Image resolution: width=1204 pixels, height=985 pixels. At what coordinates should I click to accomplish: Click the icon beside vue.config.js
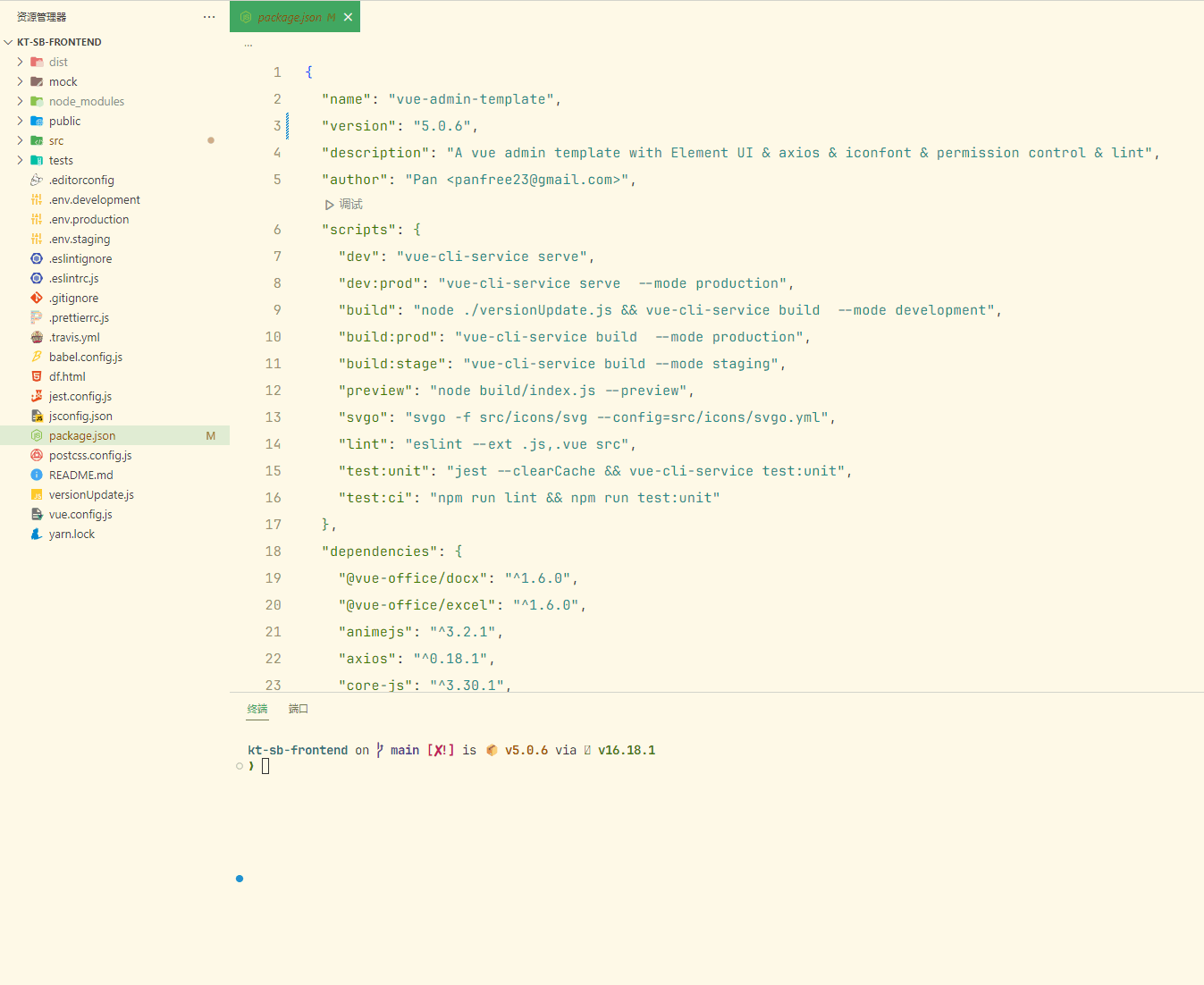point(37,514)
